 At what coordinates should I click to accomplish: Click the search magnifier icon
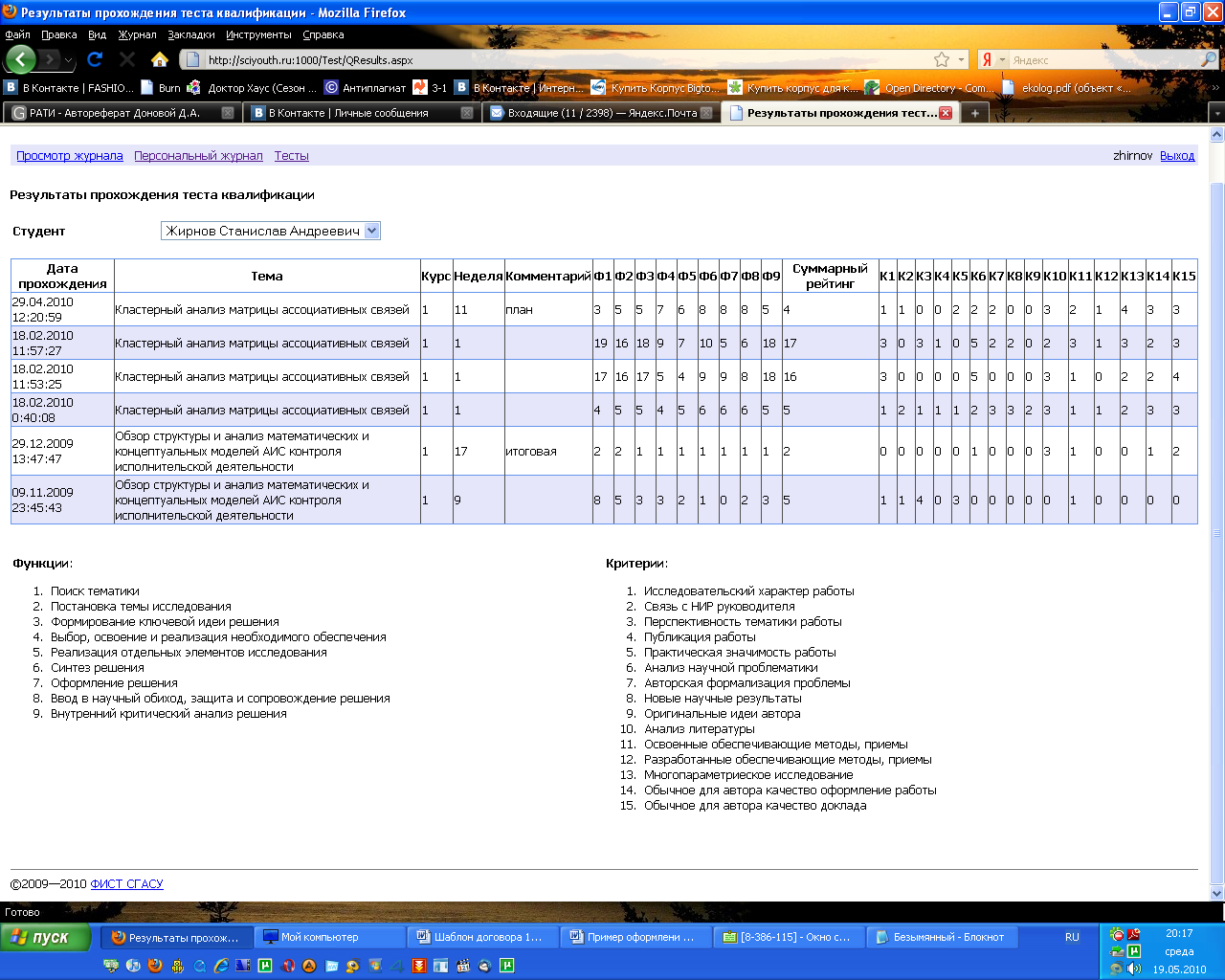coord(1209,59)
